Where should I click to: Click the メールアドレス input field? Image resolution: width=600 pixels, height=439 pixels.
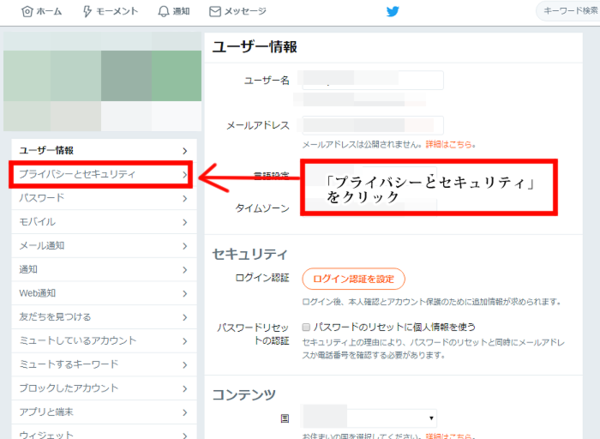(373, 125)
